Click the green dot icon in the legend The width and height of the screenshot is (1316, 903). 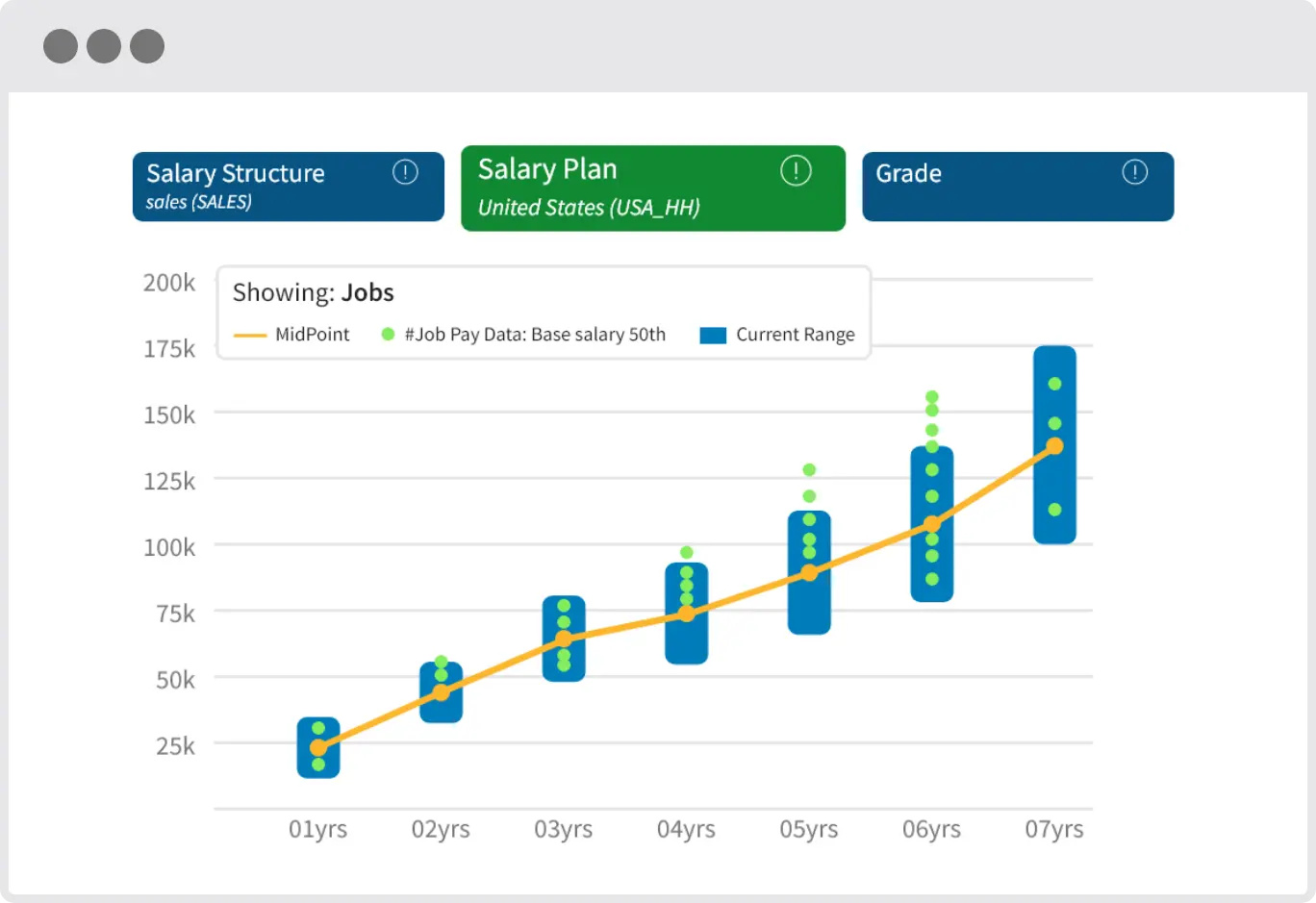tap(388, 334)
